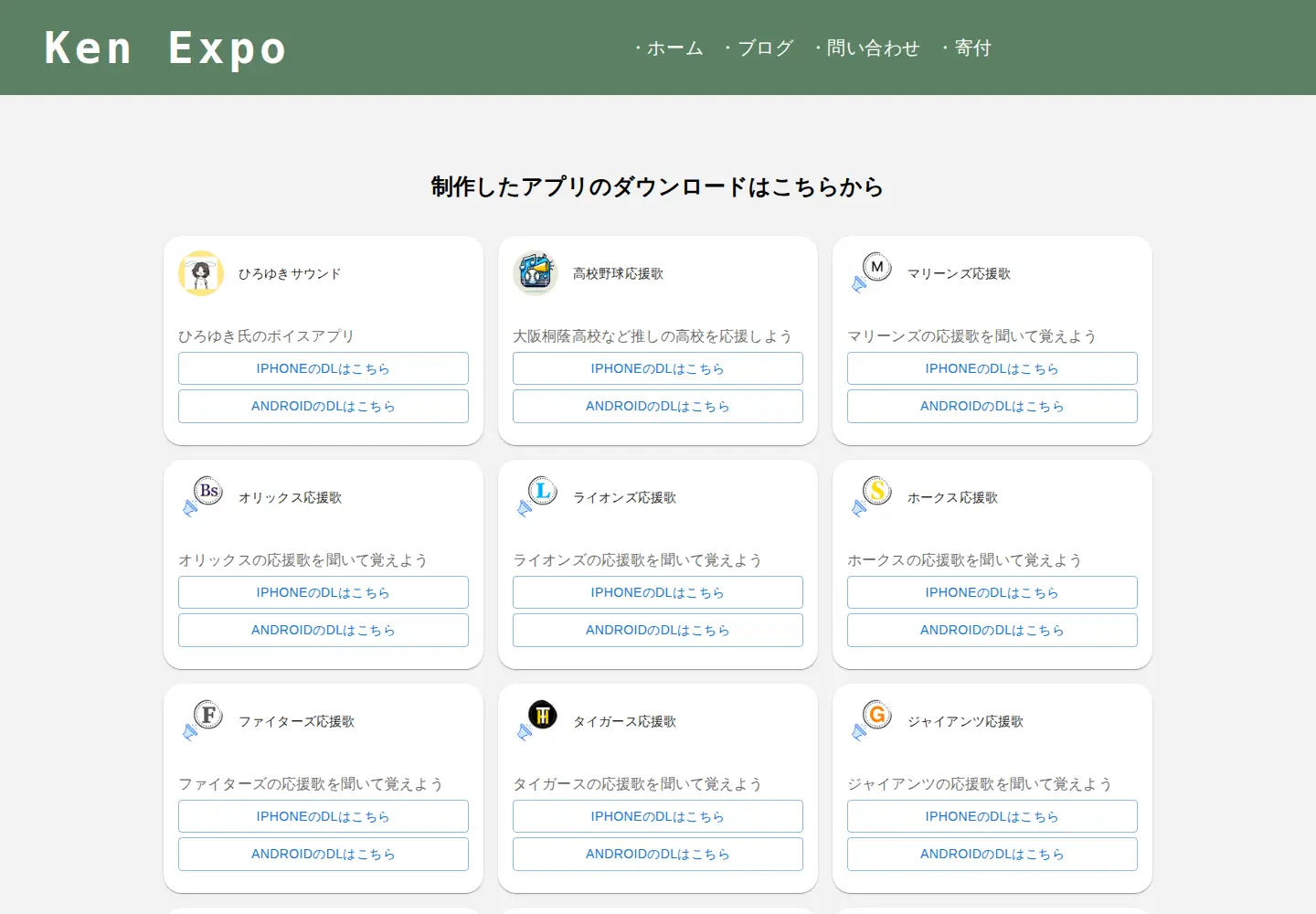
Task: Click the description 大阪桐蔭高校など推しの高校を応援しよう
Action: [653, 336]
